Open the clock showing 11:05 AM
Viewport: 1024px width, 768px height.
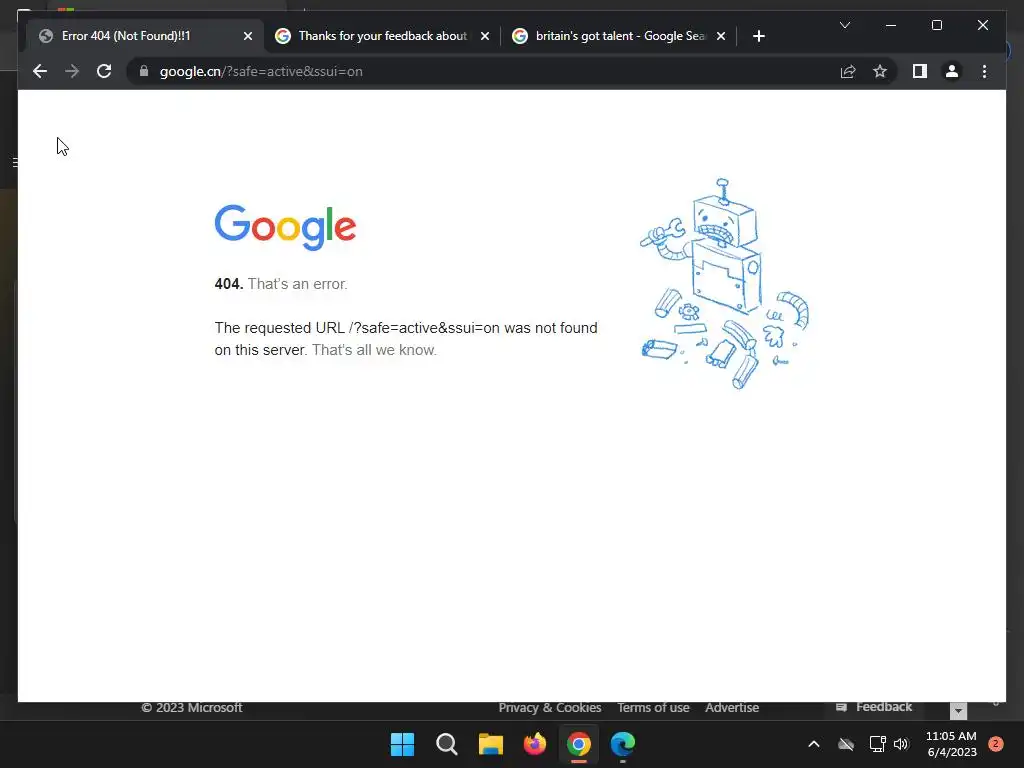coord(951,744)
